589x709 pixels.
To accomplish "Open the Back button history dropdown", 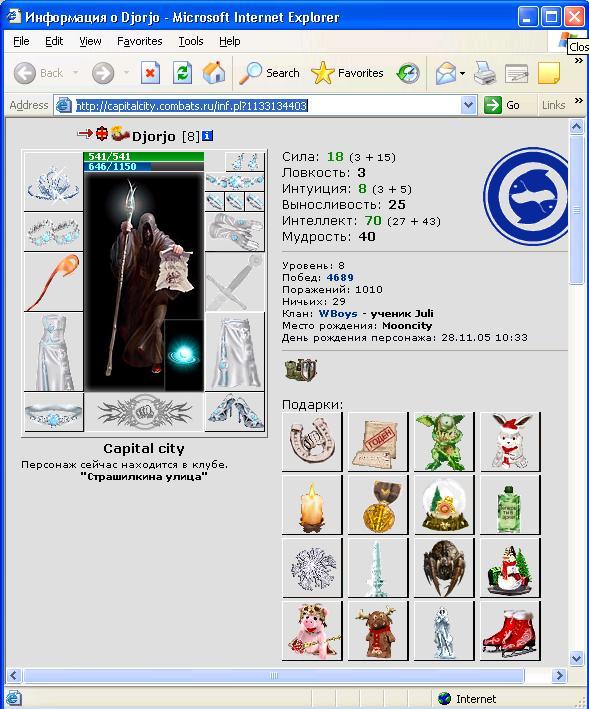I will pyautogui.click(x=75, y=73).
